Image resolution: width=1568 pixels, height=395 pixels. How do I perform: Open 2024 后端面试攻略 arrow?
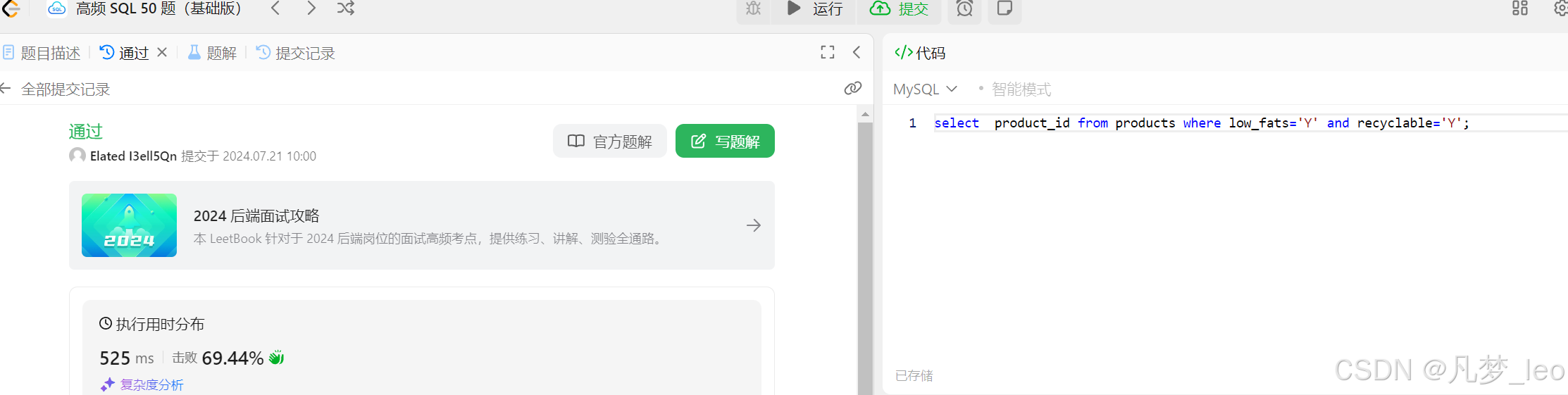coord(754,225)
